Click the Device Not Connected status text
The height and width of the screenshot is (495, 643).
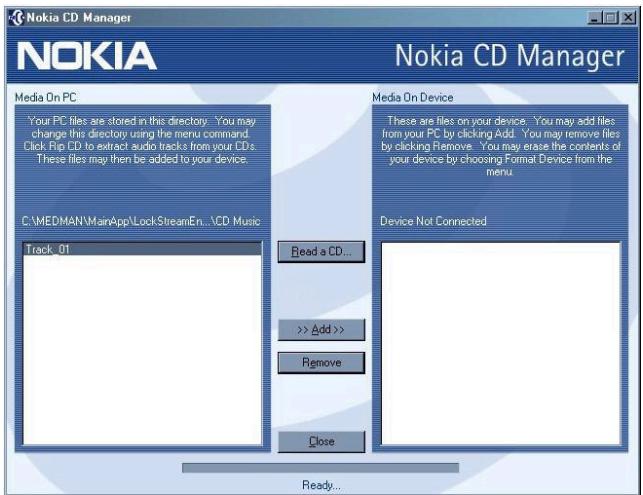(433, 221)
